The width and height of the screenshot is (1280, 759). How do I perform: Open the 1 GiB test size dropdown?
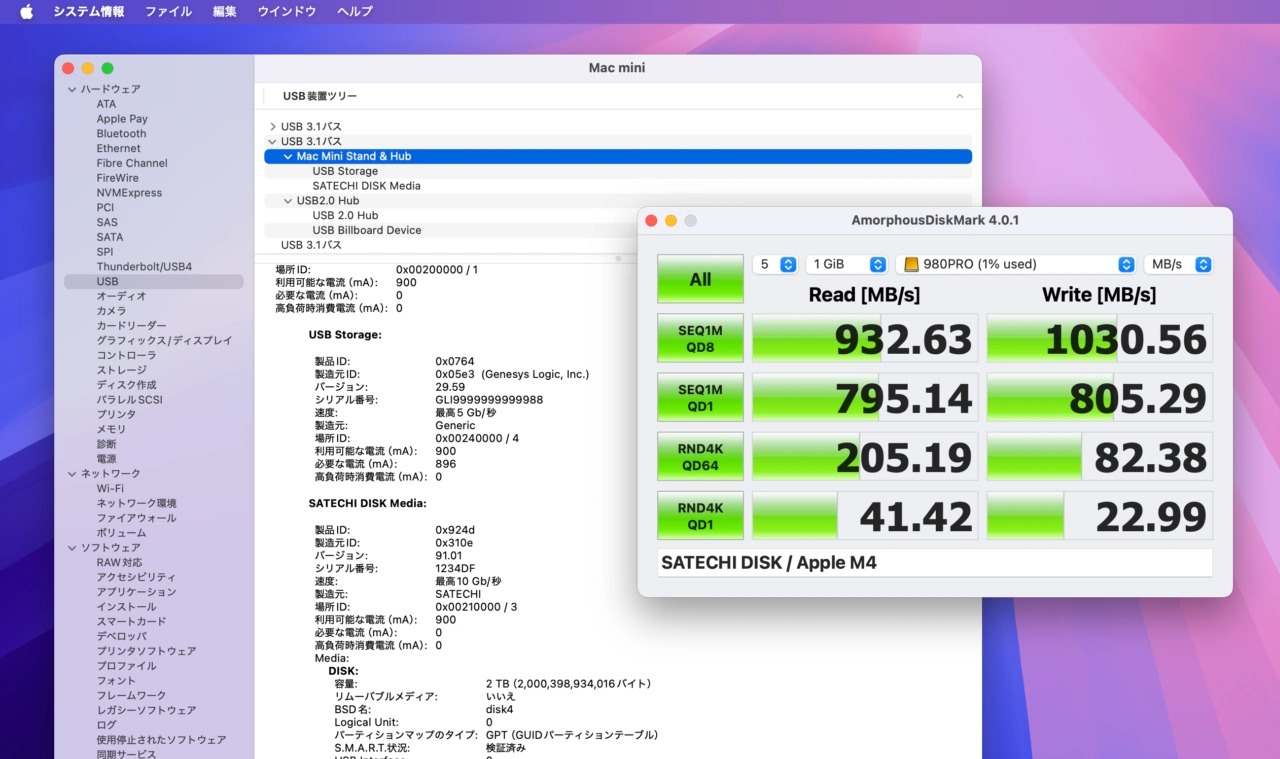[x=846, y=265]
